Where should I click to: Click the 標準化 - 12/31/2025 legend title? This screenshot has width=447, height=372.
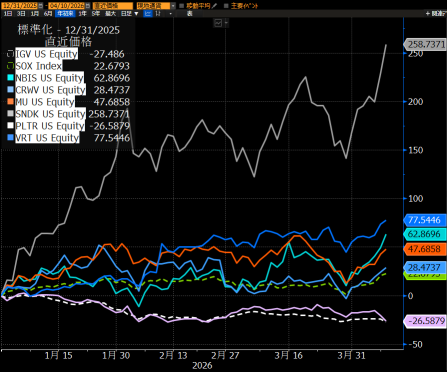coord(68,30)
